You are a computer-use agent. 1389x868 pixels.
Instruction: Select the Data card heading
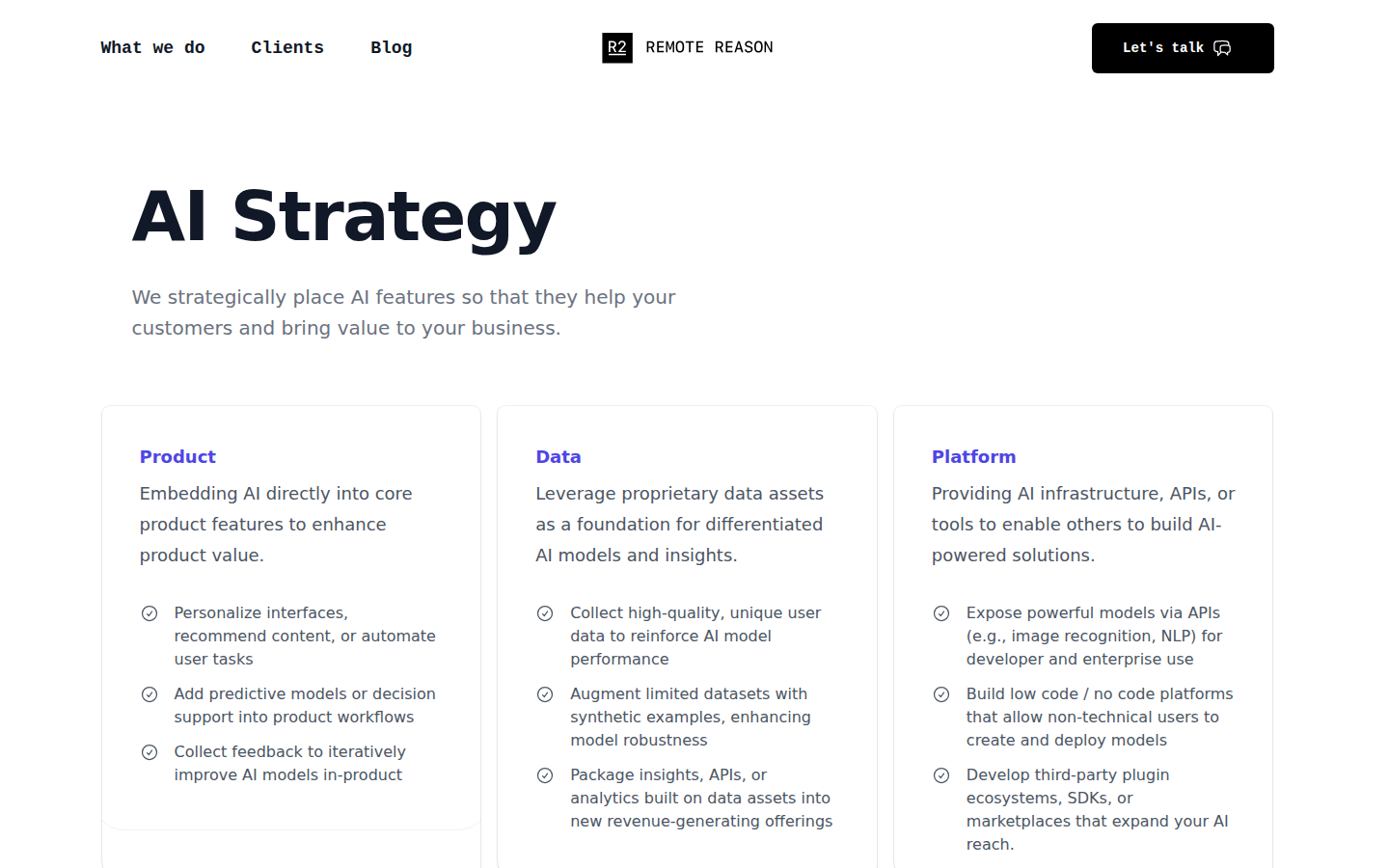[558, 456]
